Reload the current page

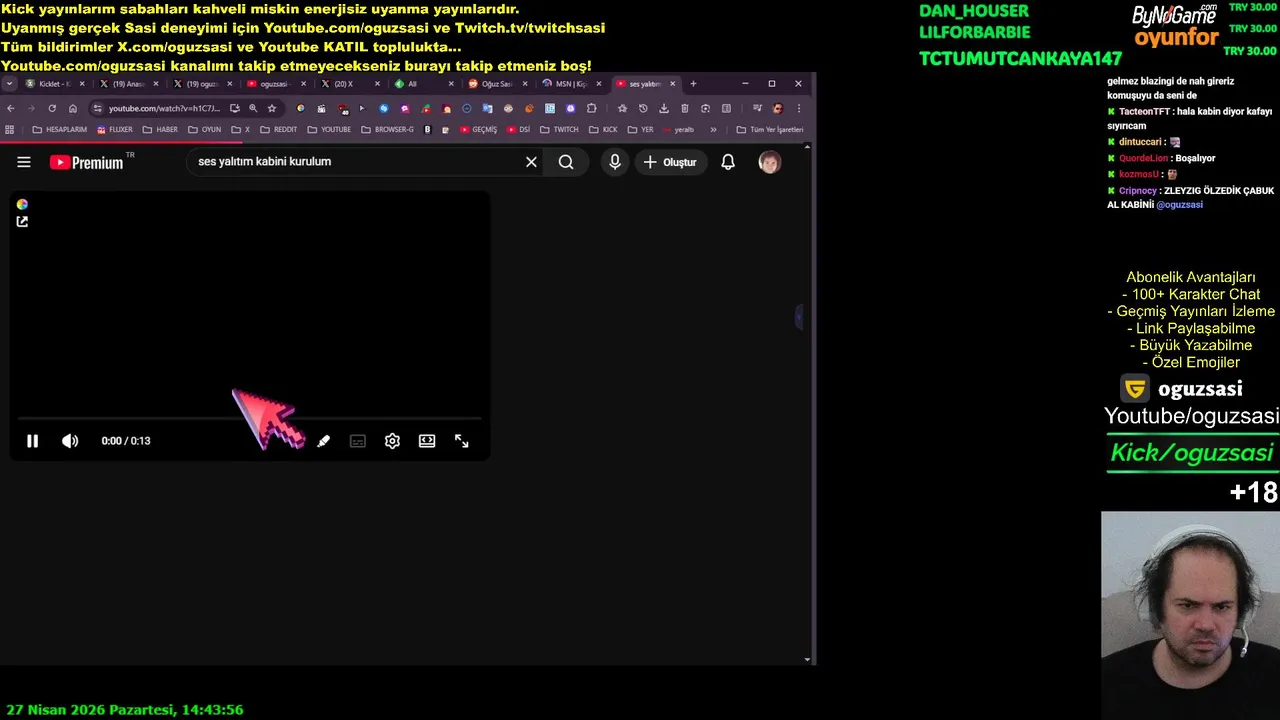[52, 108]
